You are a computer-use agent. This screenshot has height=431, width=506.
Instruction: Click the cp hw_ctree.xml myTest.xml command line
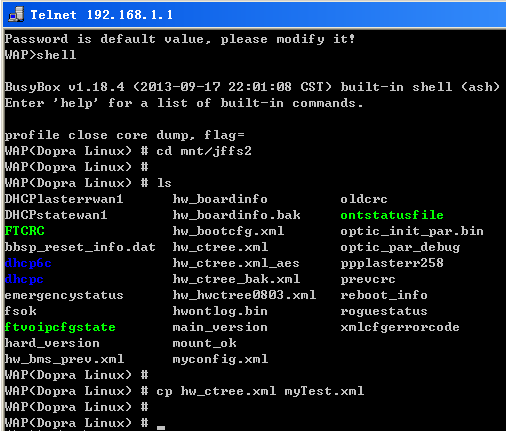(260, 391)
